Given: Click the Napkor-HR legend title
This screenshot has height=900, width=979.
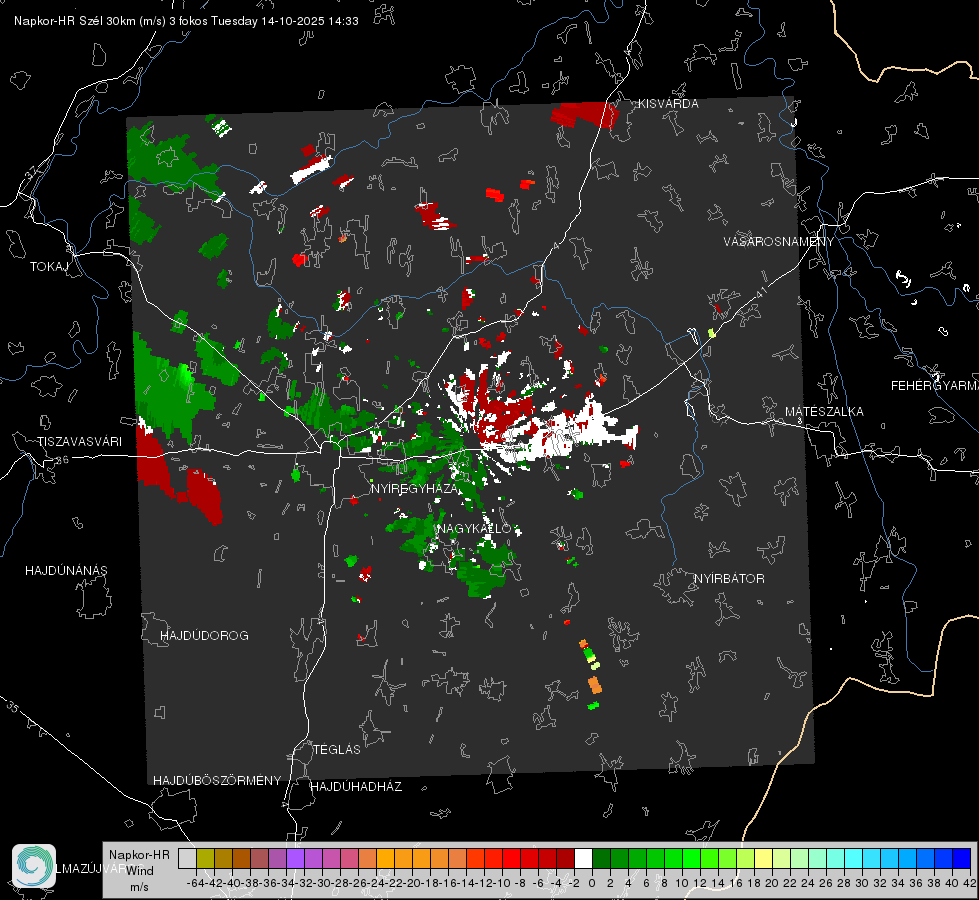Looking at the screenshot, I should coord(139,855).
